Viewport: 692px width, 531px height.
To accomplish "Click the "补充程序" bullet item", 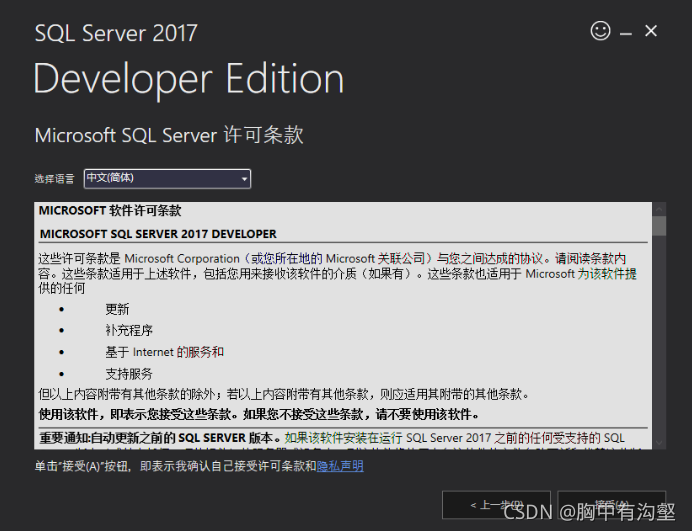I will 129,331.
